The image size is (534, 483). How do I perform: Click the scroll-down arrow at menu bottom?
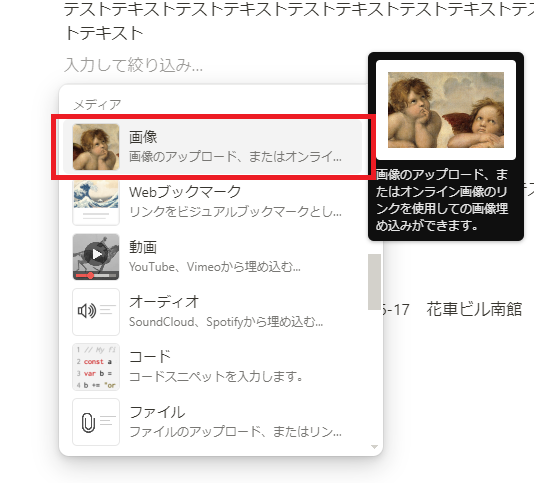coord(374,447)
